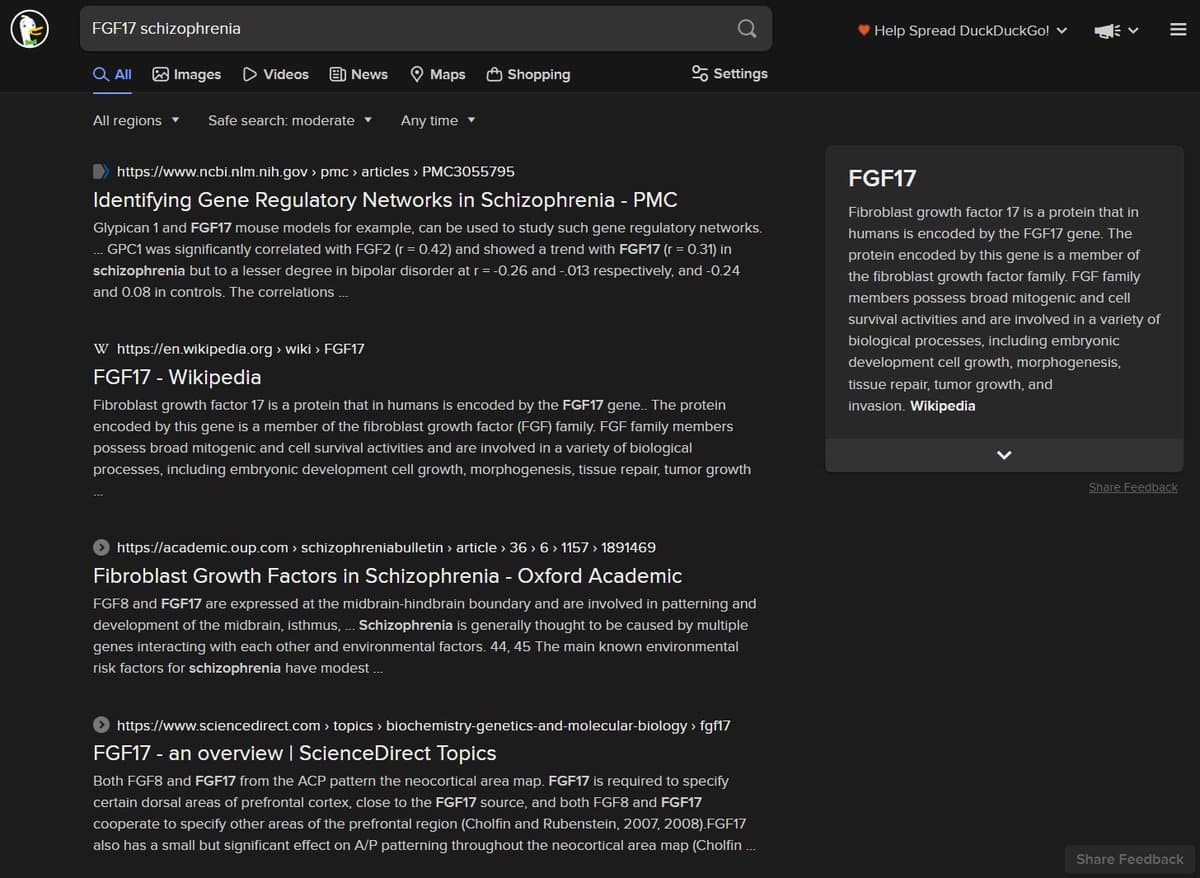This screenshot has width=1200, height=878.
Task: Click the Images tab icon
Action: click(x=161, y=73)
